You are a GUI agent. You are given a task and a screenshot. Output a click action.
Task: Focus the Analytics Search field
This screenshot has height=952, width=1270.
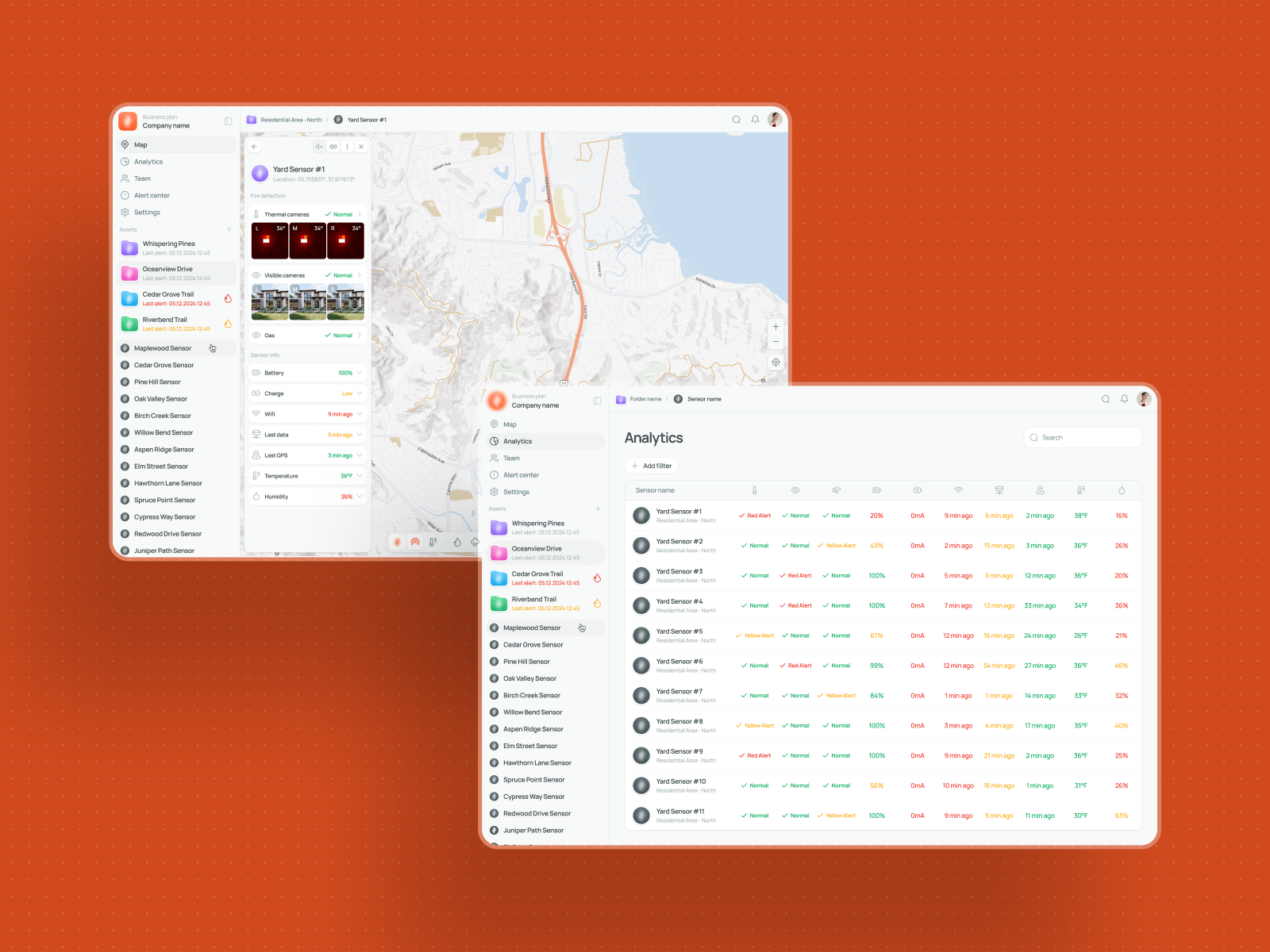pyautogui.click(x=1083, y=438)
